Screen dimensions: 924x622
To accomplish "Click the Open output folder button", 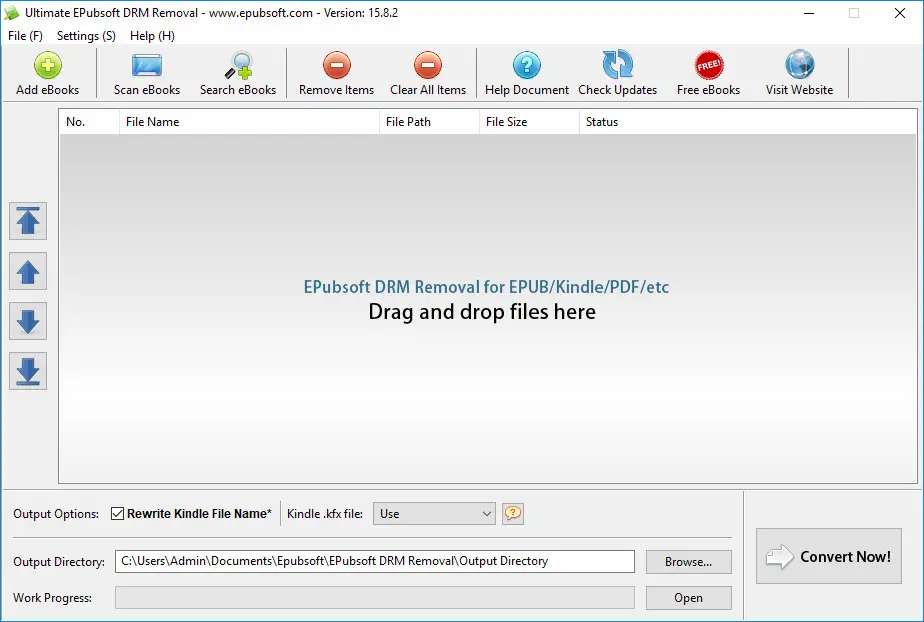I will [688, 598].
